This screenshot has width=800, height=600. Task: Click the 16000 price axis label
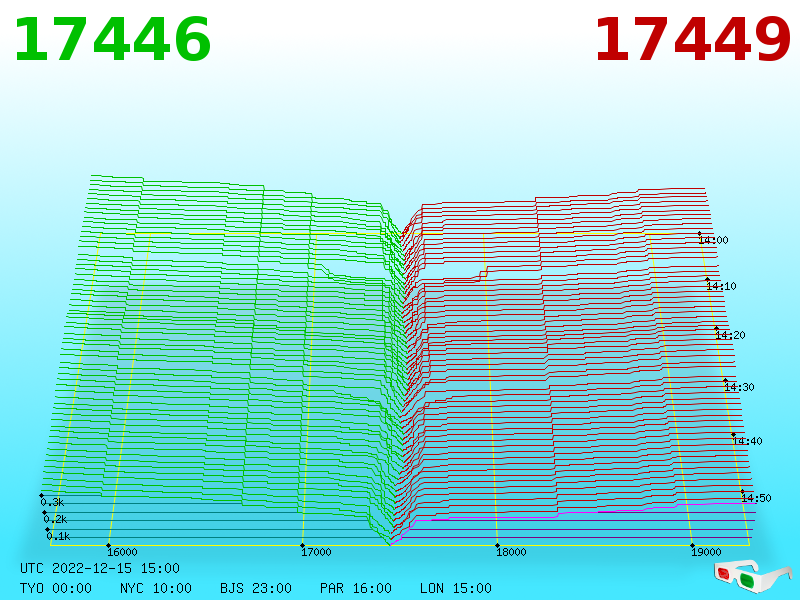coord(122,552)
